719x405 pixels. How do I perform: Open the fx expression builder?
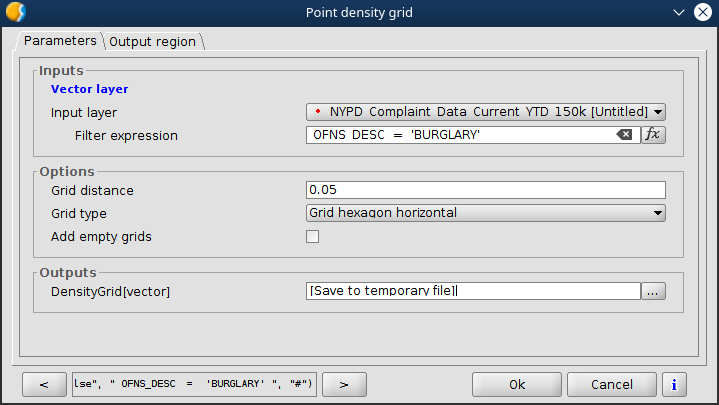(x=653, y=135)
